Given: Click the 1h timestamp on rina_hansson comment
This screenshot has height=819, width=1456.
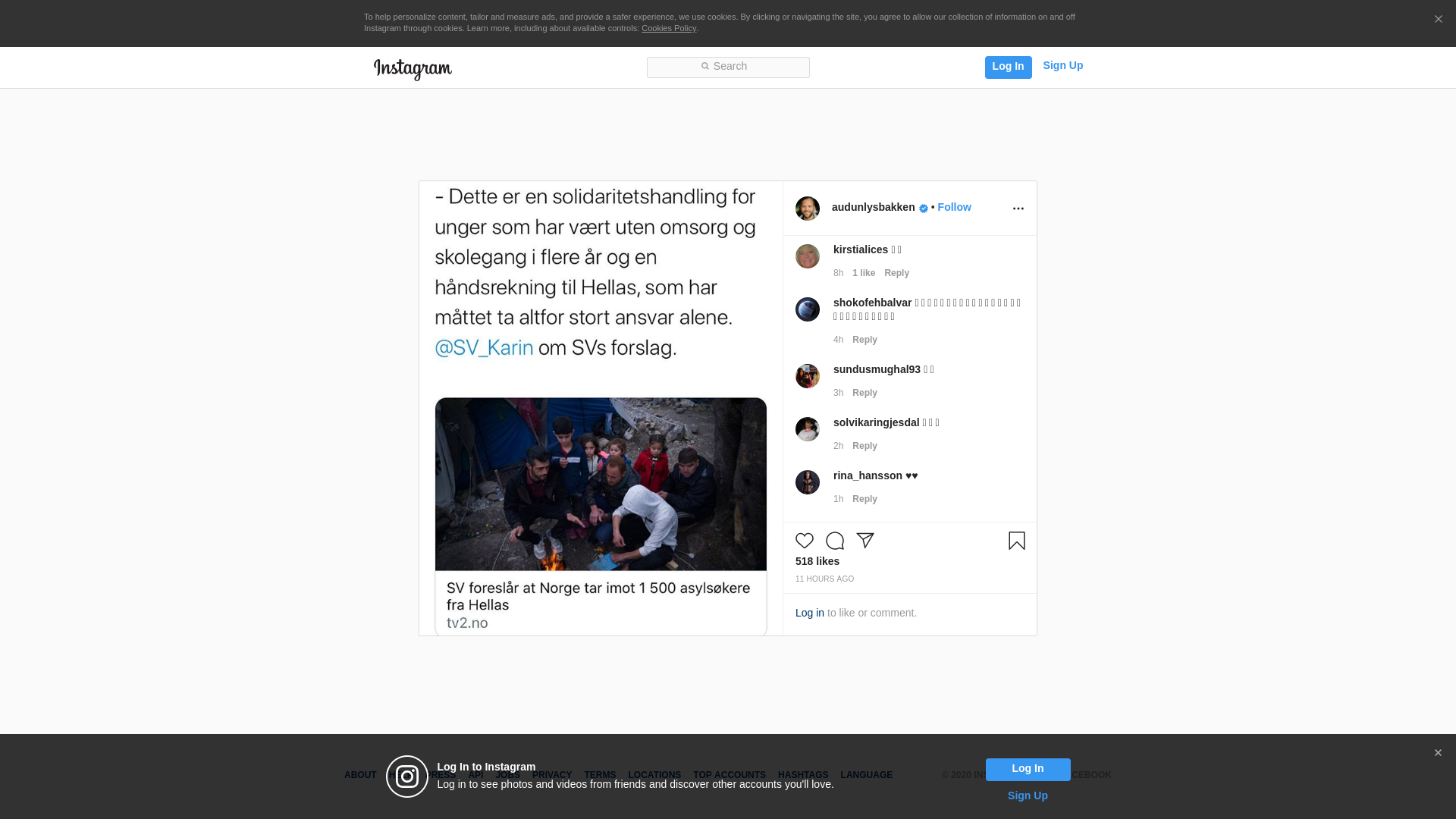Looking at the screenshot, I should [x=838, y=499].
